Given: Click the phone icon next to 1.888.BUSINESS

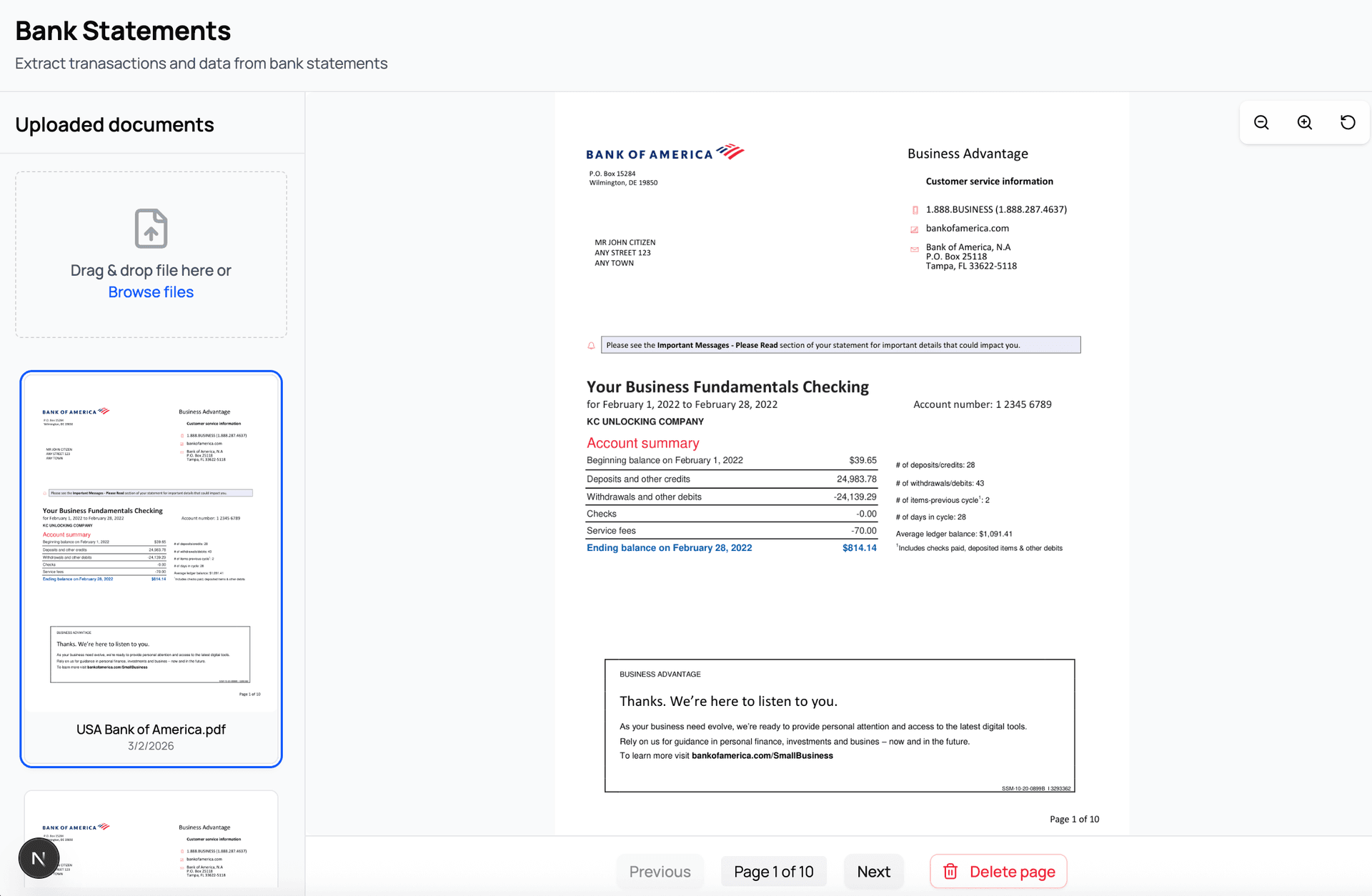Looking at the screenshot, I should click(915, 209).
